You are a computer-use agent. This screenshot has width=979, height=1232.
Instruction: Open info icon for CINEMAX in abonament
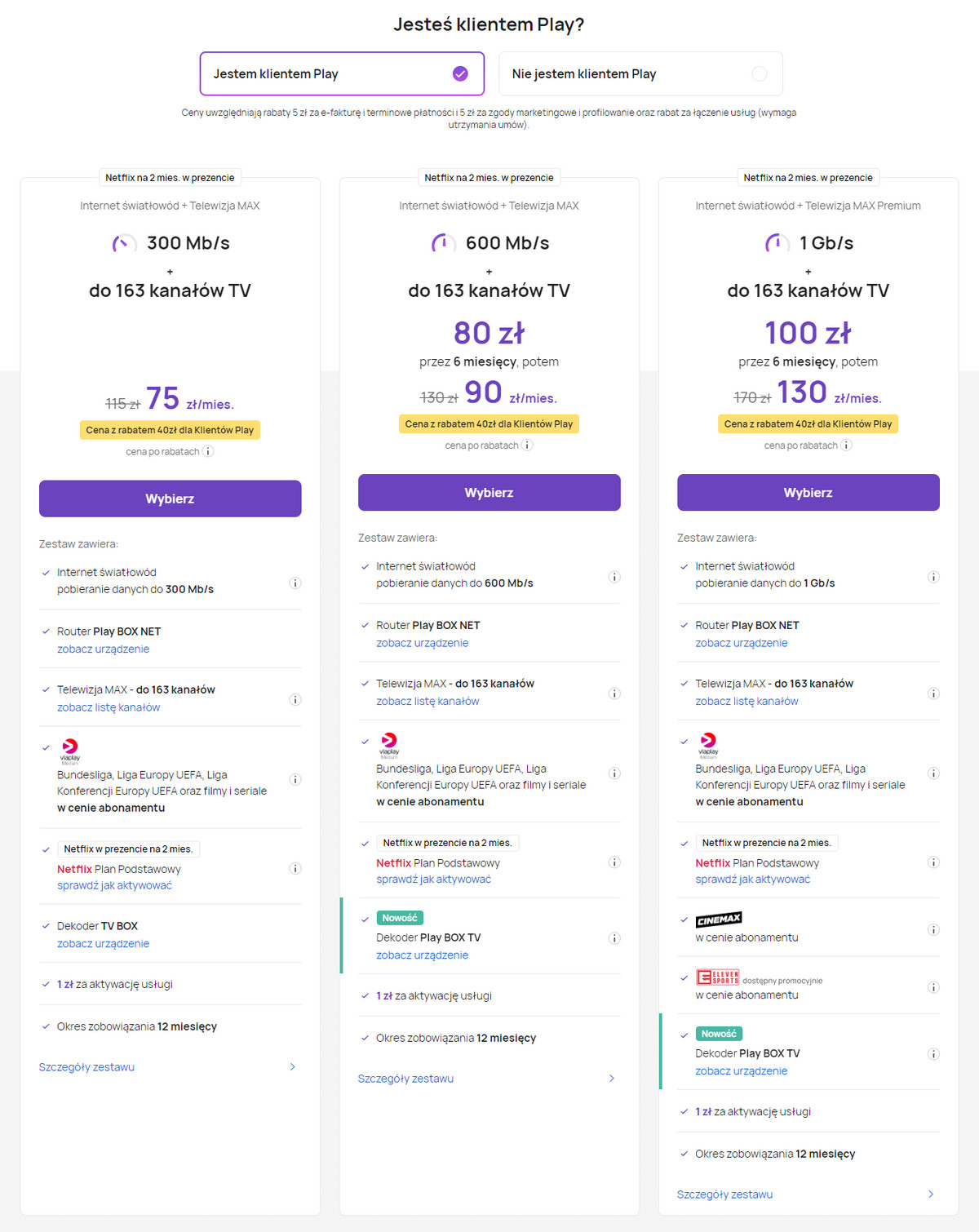click(933, 930)
